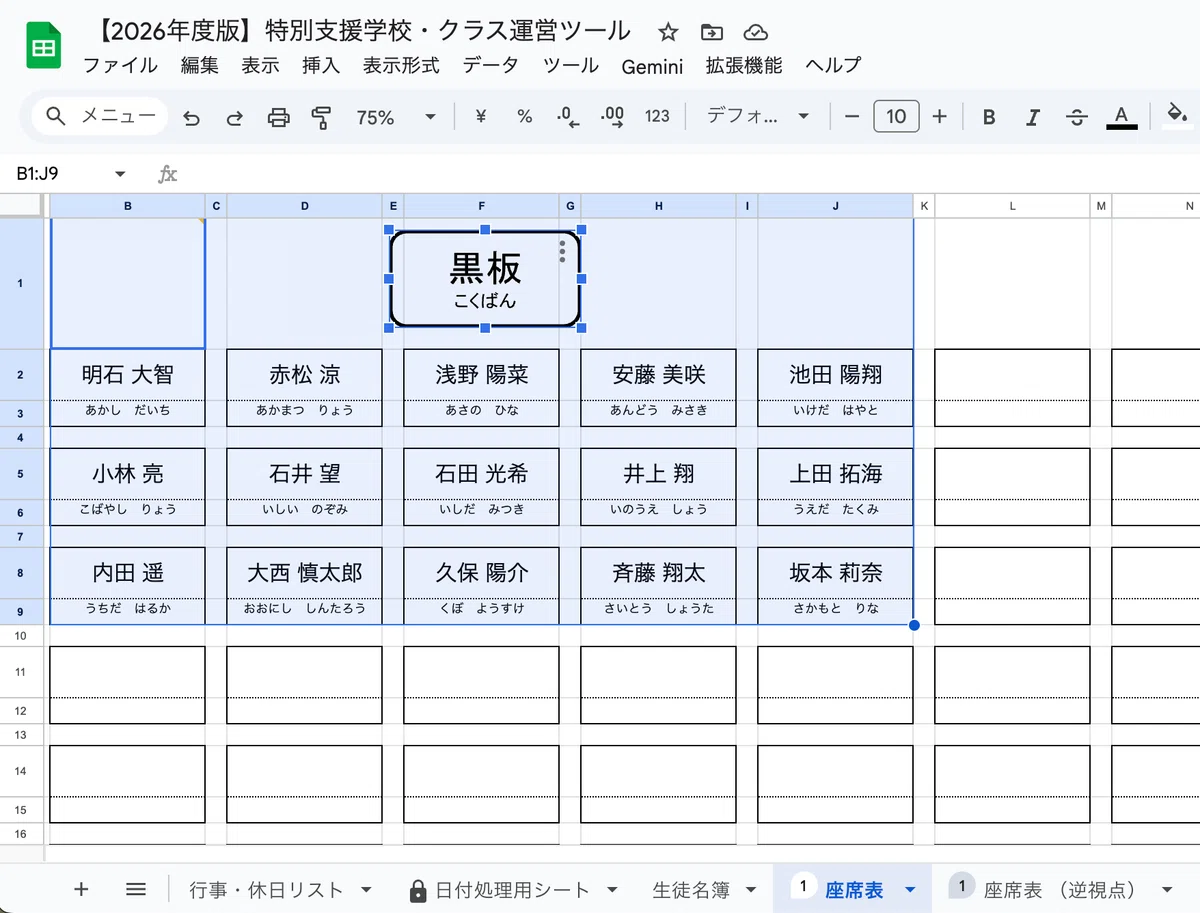Open the 表示形式 menu
Viewport: 1200px width, 913px height.
point(401,66)
